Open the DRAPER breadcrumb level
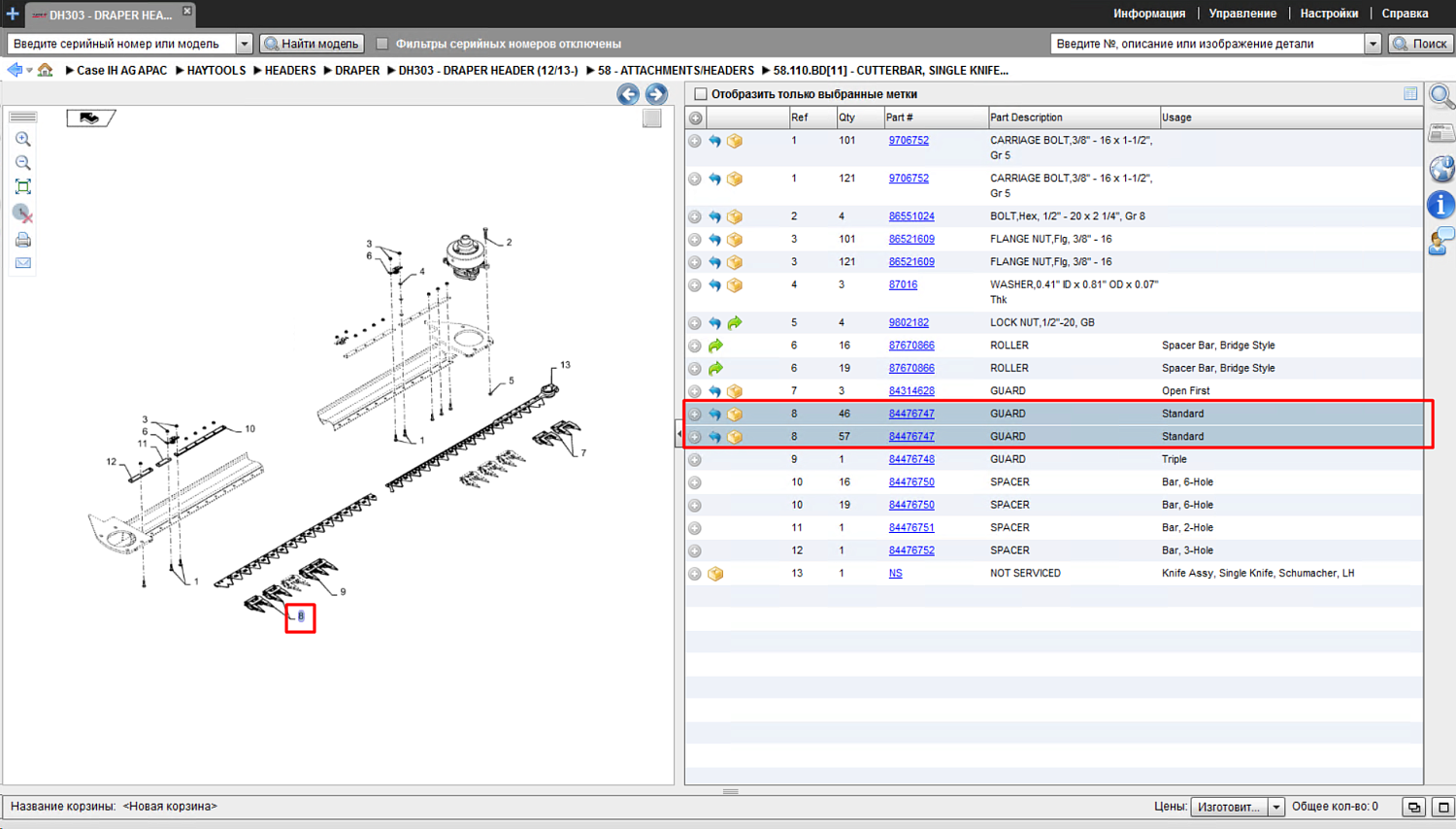The height and width of the screenshot is (829, 1456). coord(357,71)
